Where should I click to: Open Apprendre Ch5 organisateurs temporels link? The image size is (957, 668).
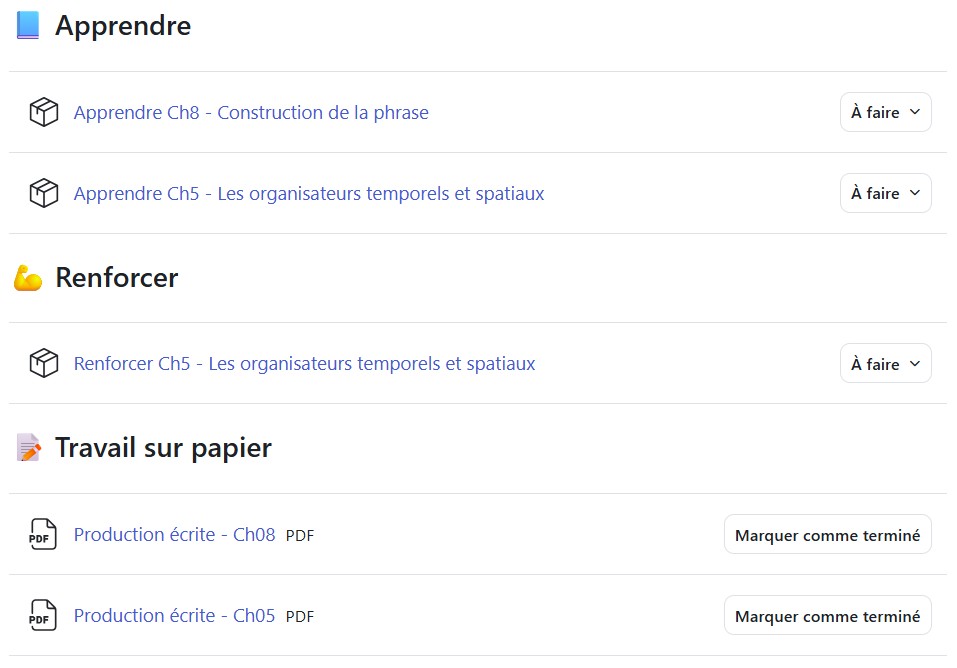click(309, 193)
